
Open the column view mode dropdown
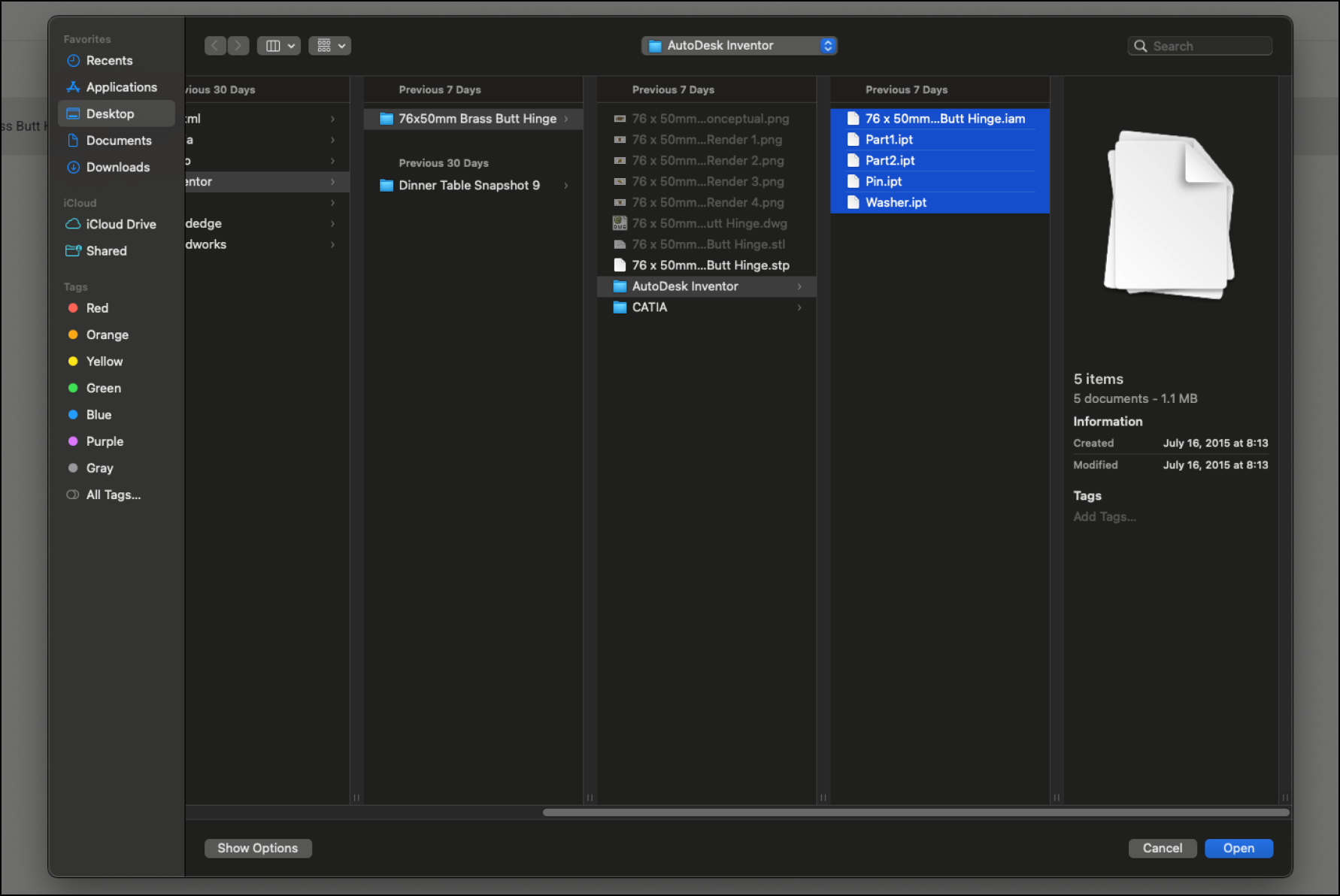[279, 46]
